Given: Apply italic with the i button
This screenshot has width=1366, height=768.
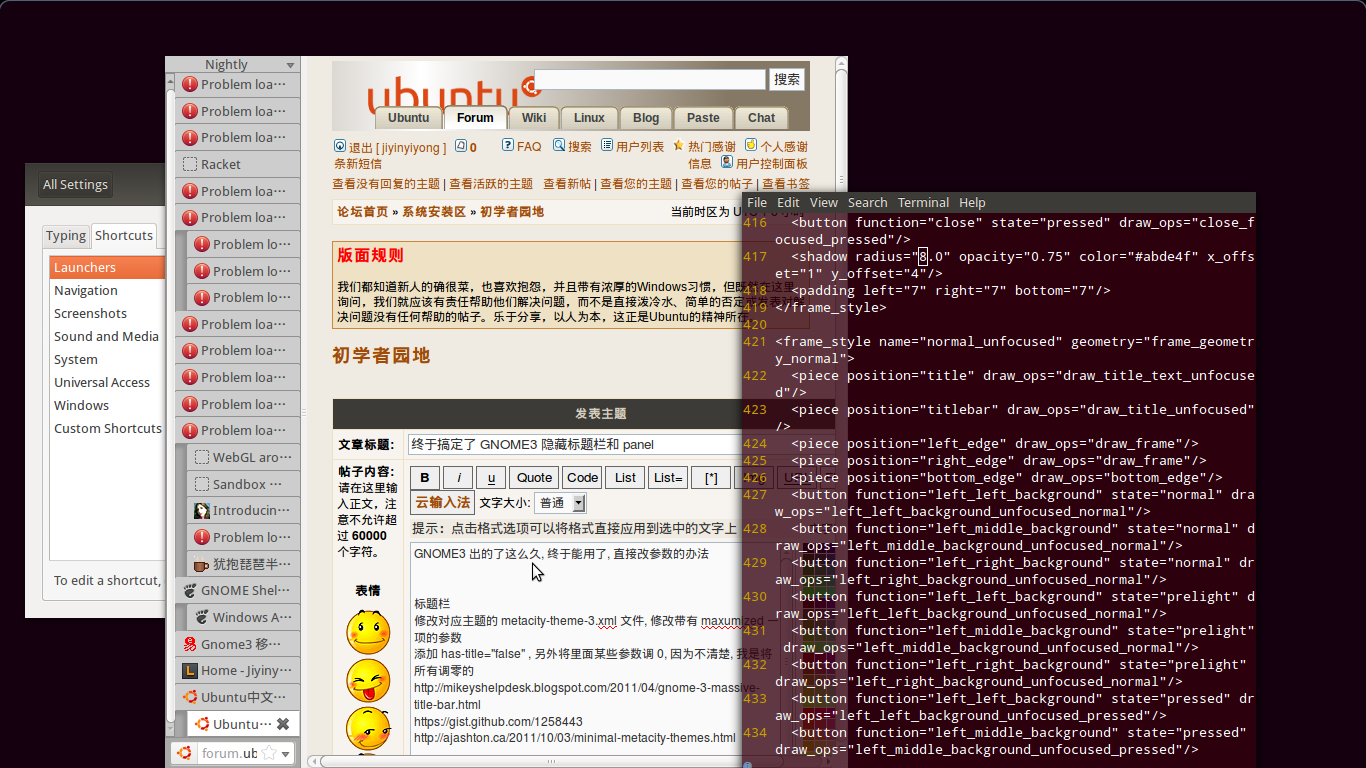Looking at the screenshot, I should [x=458, y=477].
